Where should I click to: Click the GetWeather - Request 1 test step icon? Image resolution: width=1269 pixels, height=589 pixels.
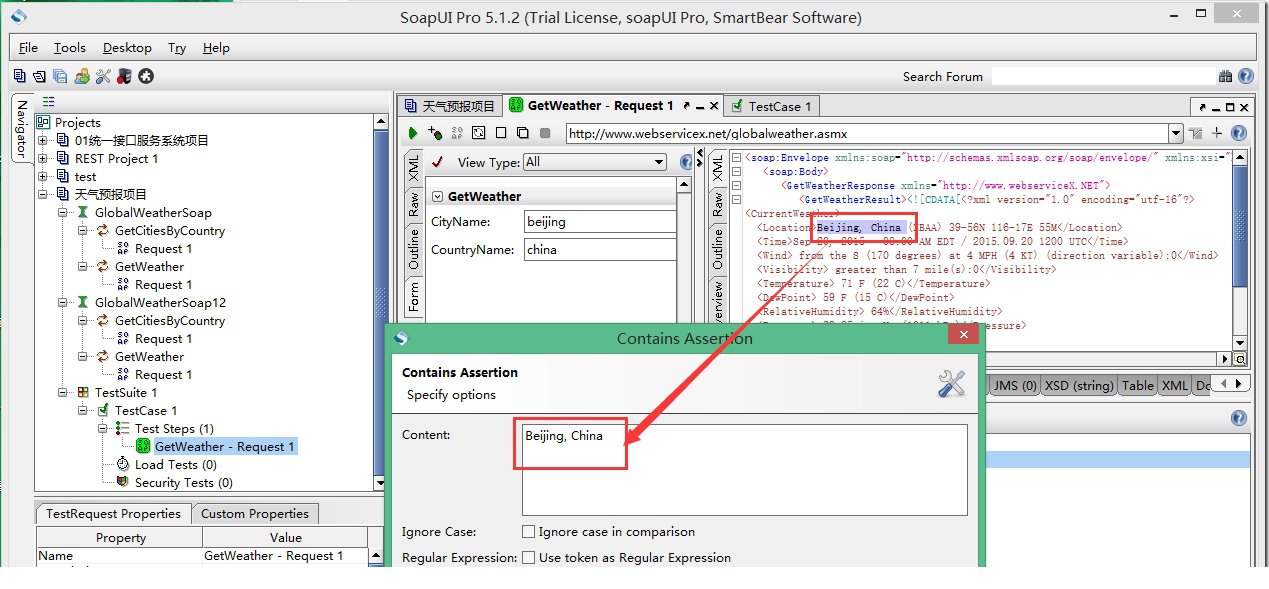pos(143,446)
